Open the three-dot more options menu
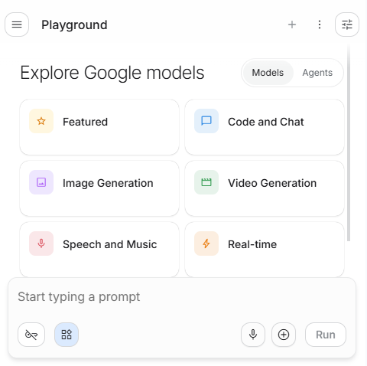Viewport: 367px width, 366px height. click(320, 24)
